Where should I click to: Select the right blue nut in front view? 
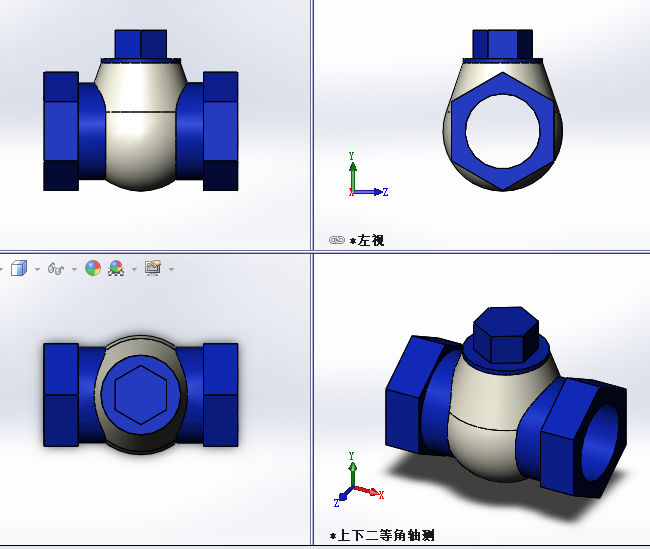click(220, 130)
